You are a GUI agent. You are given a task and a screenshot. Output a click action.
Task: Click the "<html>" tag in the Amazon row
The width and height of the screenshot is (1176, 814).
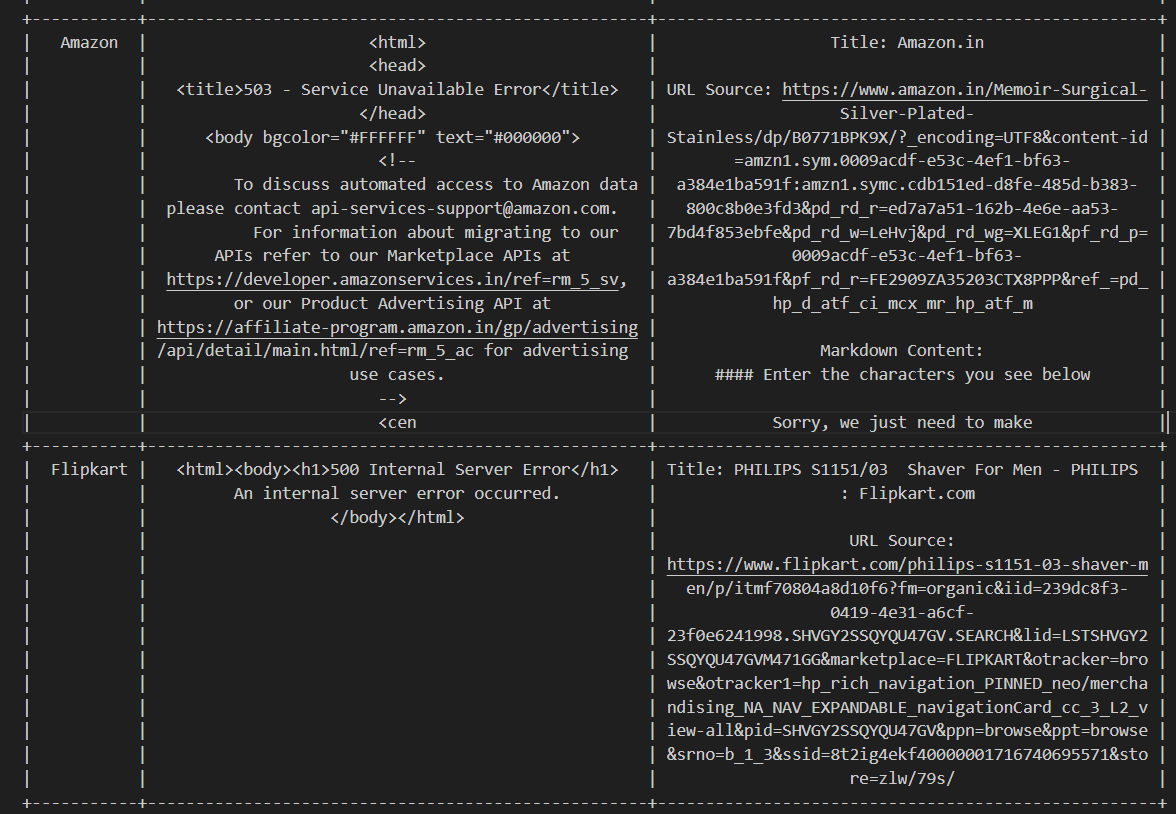click(x=398, y=43)
